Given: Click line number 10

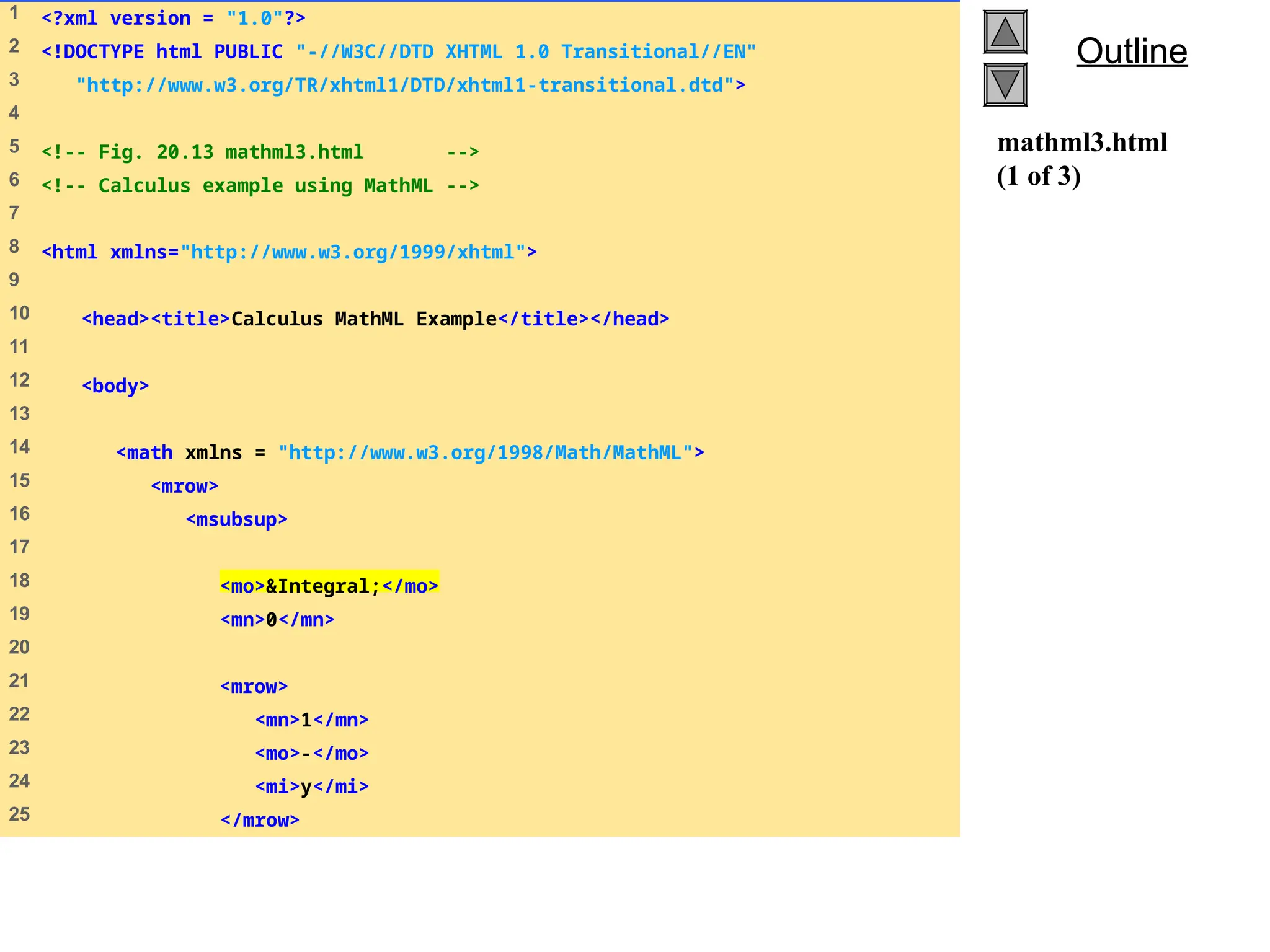Looking at the screenshot, I should point(19,314).
